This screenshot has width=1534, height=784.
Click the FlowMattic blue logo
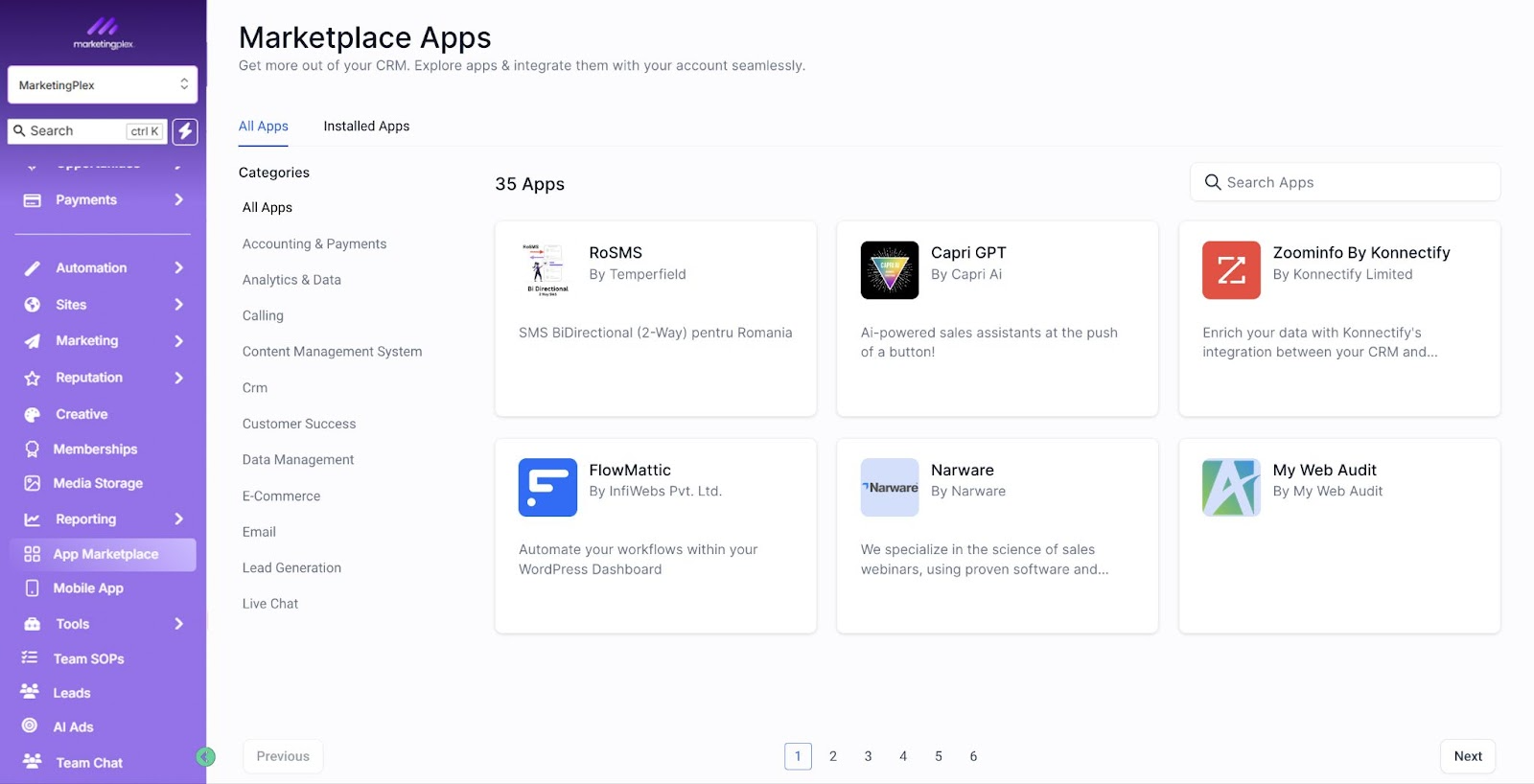tap(547, 487)
